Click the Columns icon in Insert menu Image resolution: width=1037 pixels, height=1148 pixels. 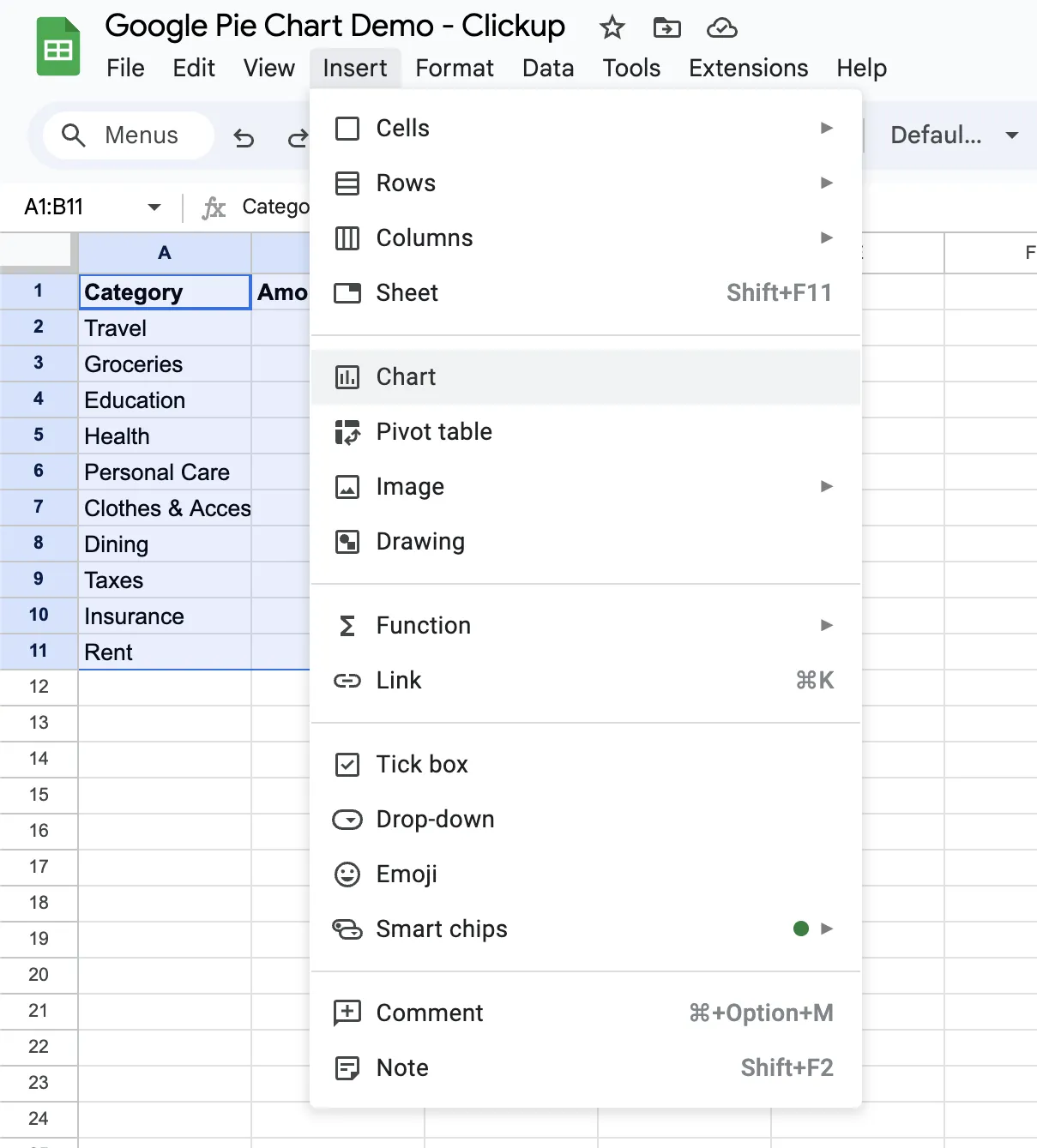point(347,238)
